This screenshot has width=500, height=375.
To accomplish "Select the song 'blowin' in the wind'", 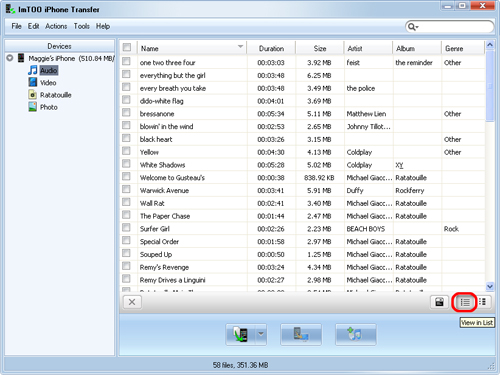I will (x=166, y=126).
